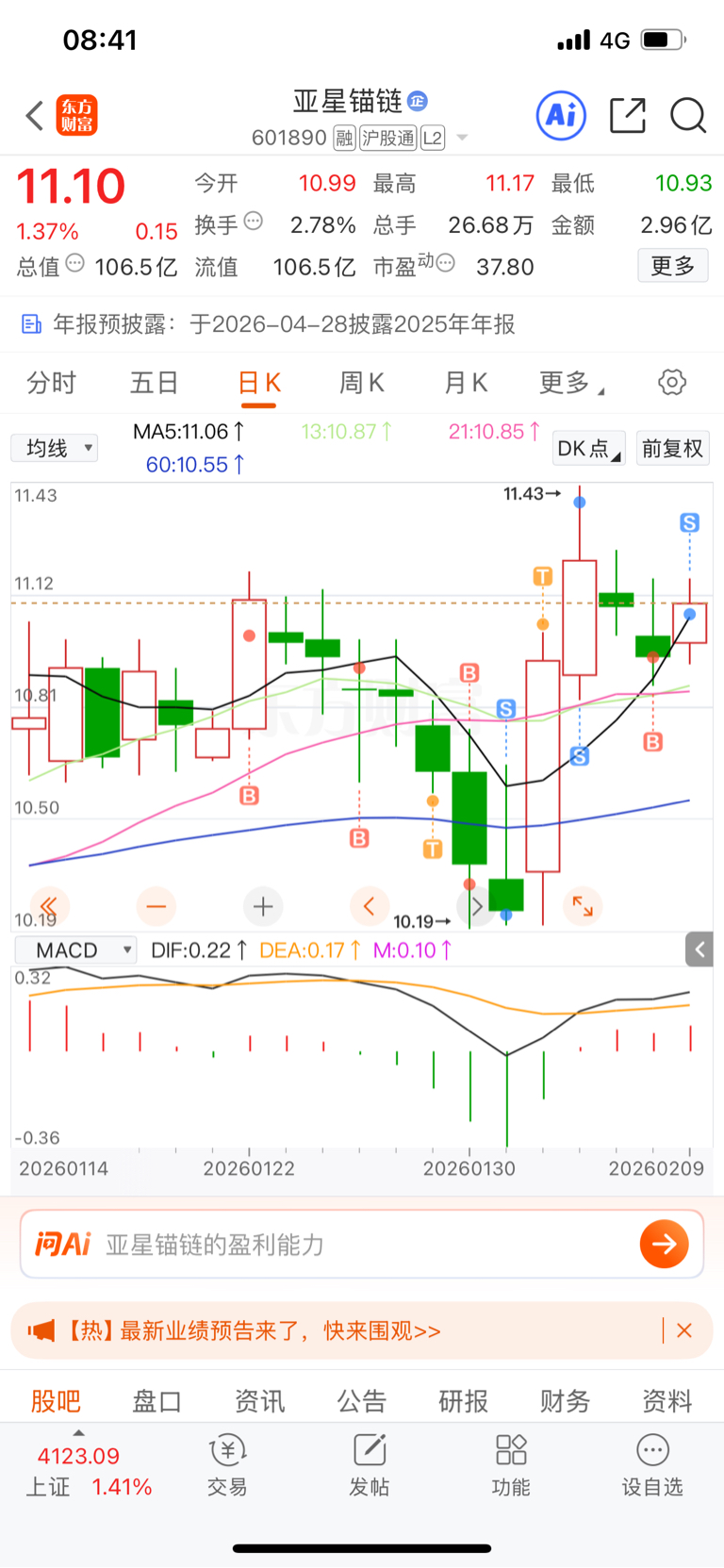Tap the 更多 button in quote panel
The image size is (724, 1568).
(673, 266)
